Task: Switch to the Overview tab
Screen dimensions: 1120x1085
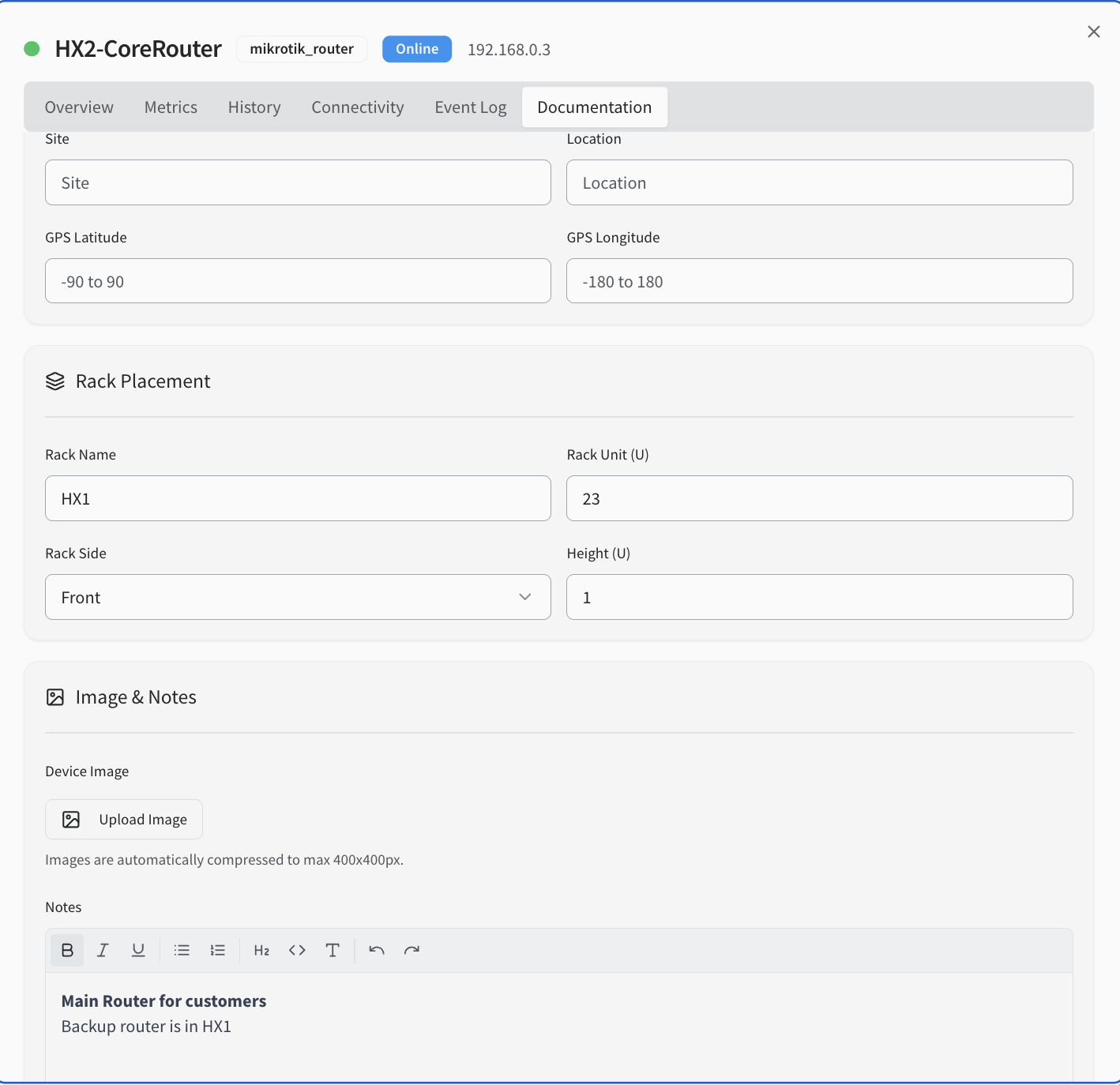Action: point(79,107)
